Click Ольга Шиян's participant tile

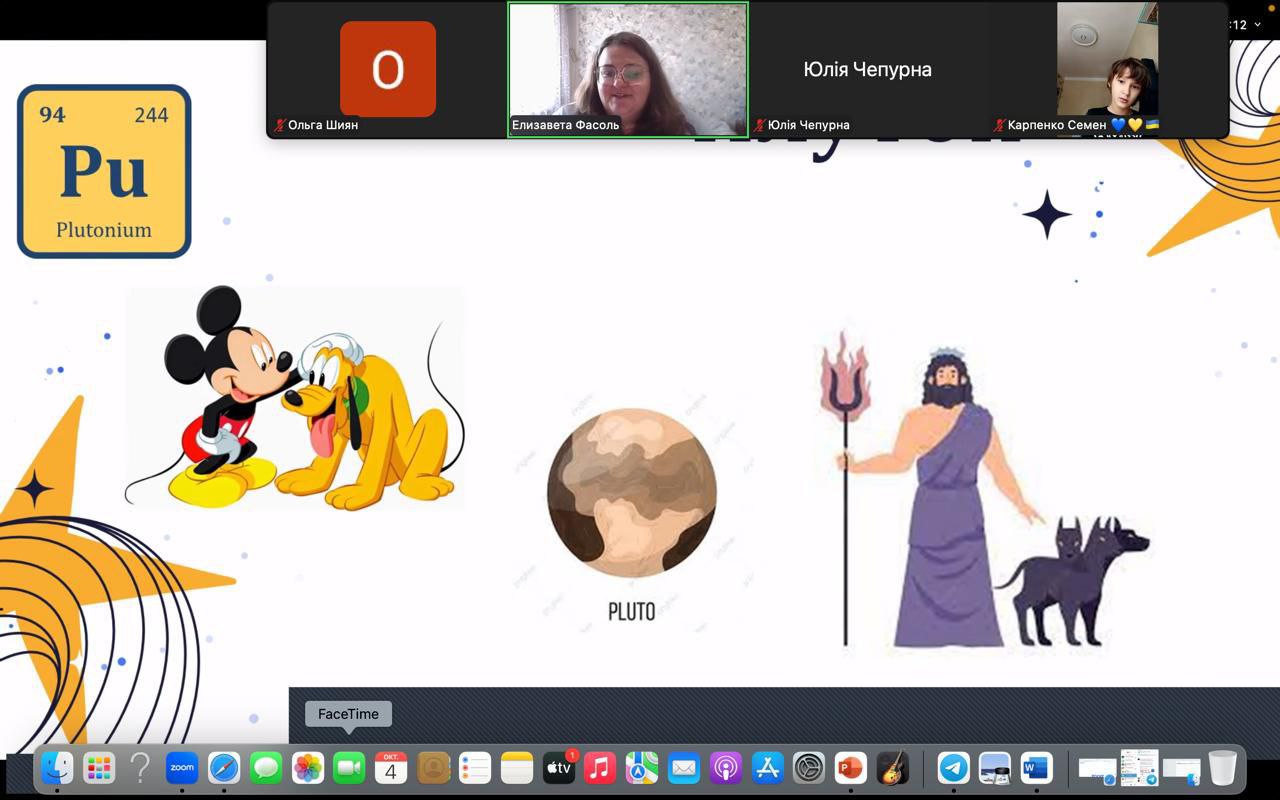click(388, 69)
